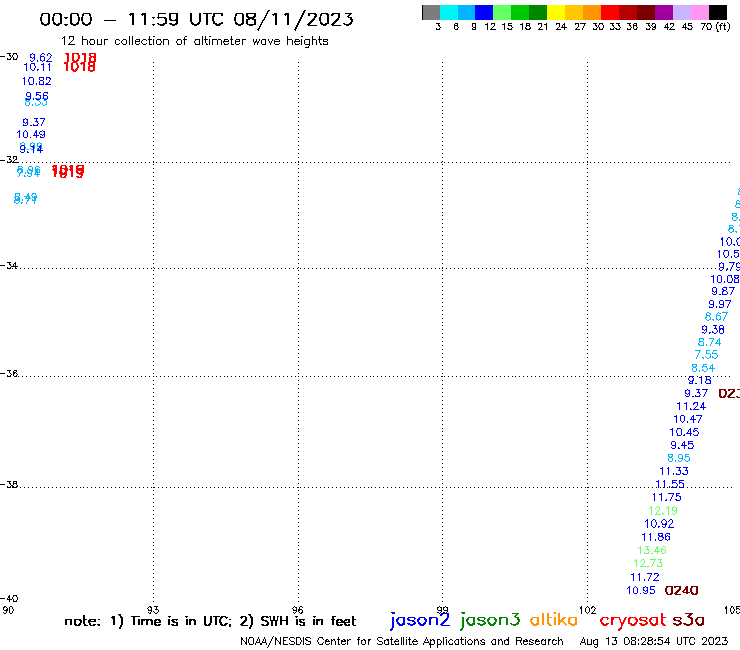Click the 11.24 wave height reading
740x650 pixels.
pyautogui.click(x=691, y=406)
